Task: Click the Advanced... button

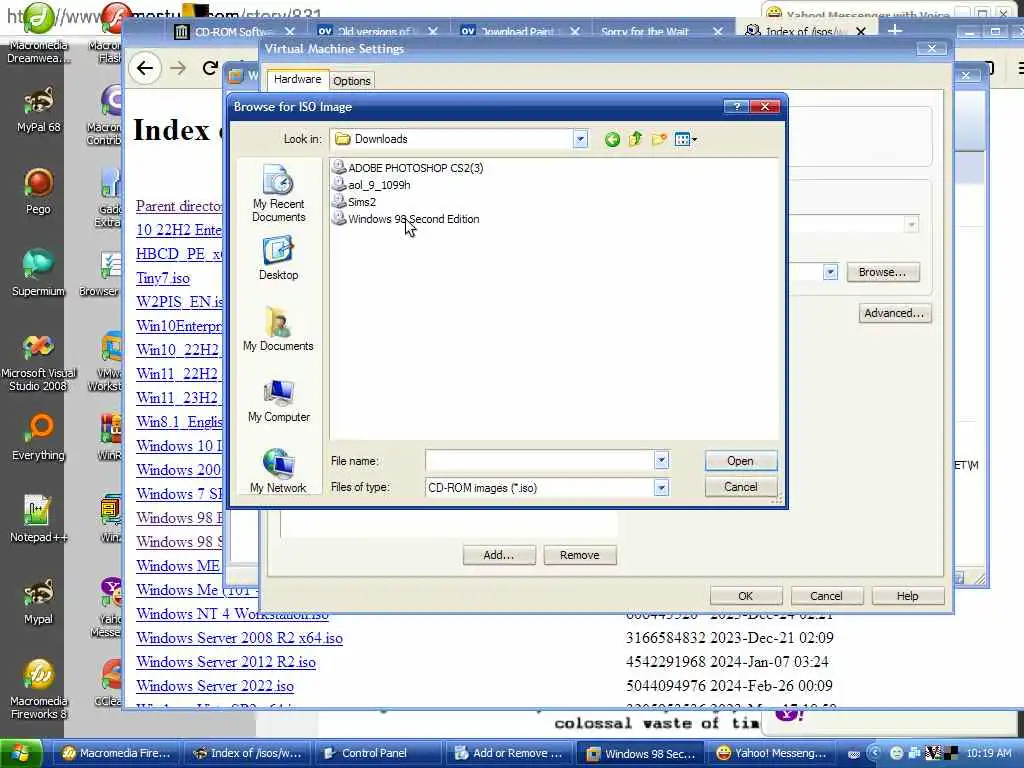Action: pos(894,313)
